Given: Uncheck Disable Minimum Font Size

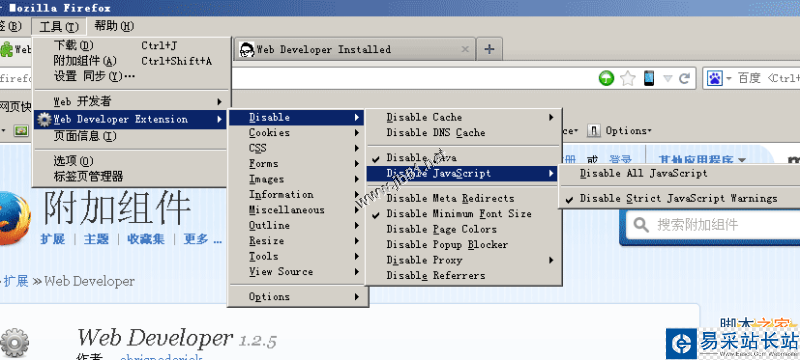Looking at the screenshot, I should click(463, 214).
